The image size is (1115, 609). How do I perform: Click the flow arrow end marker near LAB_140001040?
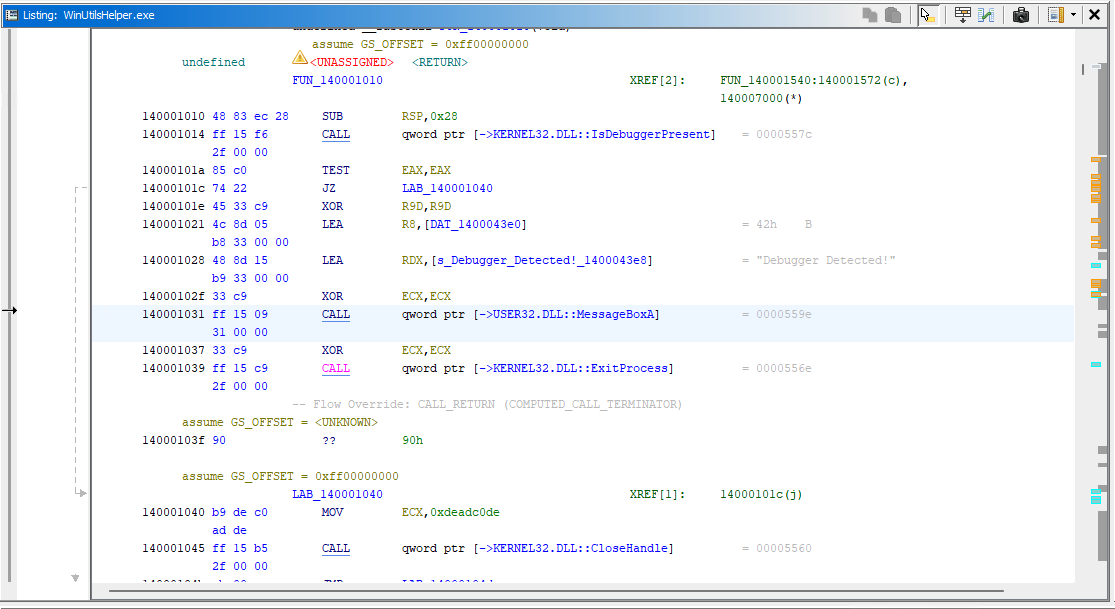click(81, 492)
